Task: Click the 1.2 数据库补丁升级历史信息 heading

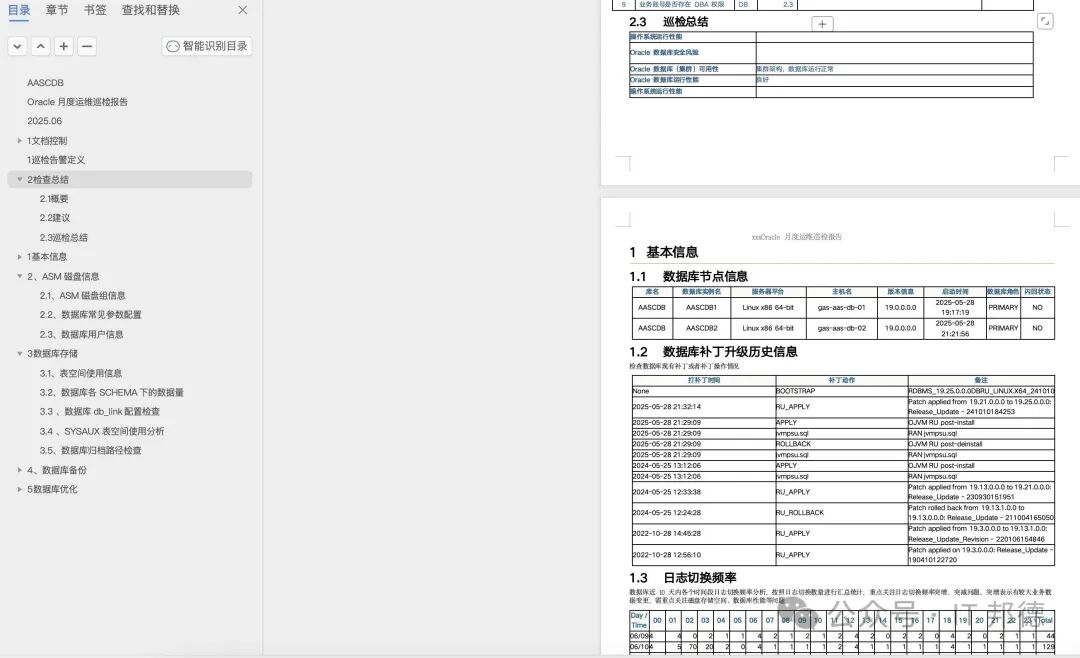Action: (x=713, y=351)
